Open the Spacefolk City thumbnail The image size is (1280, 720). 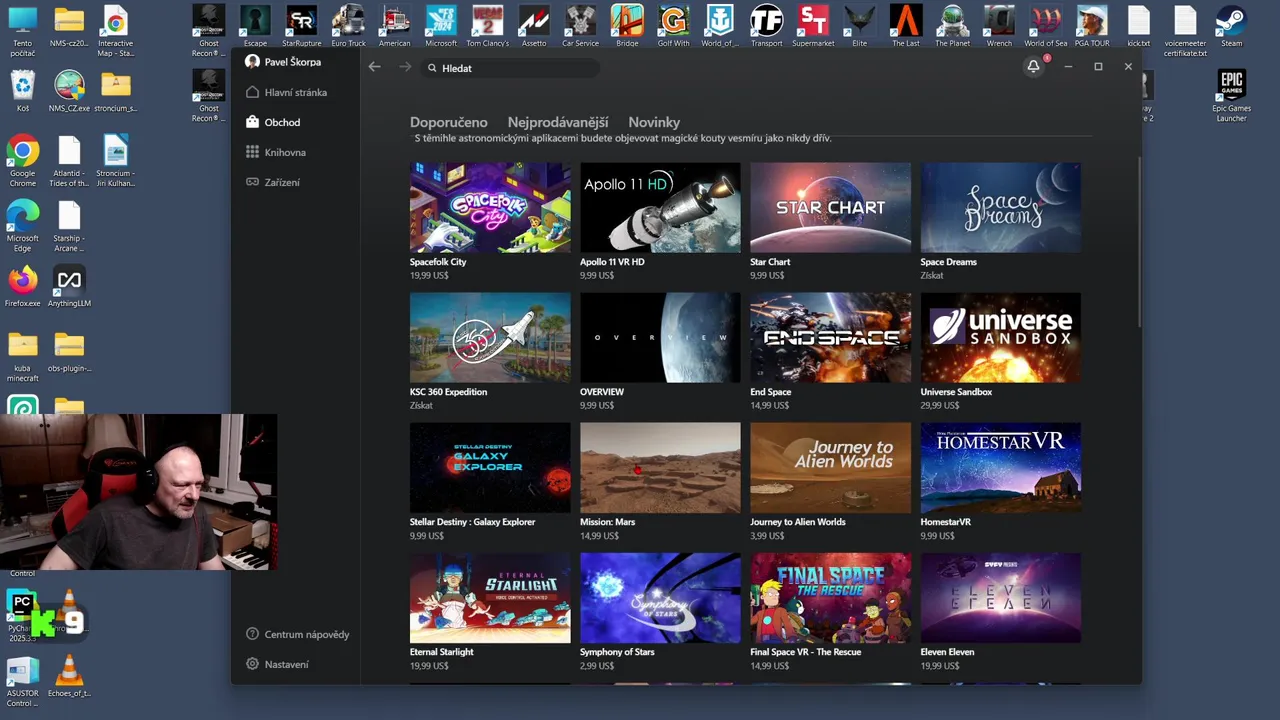click(490, 207)
